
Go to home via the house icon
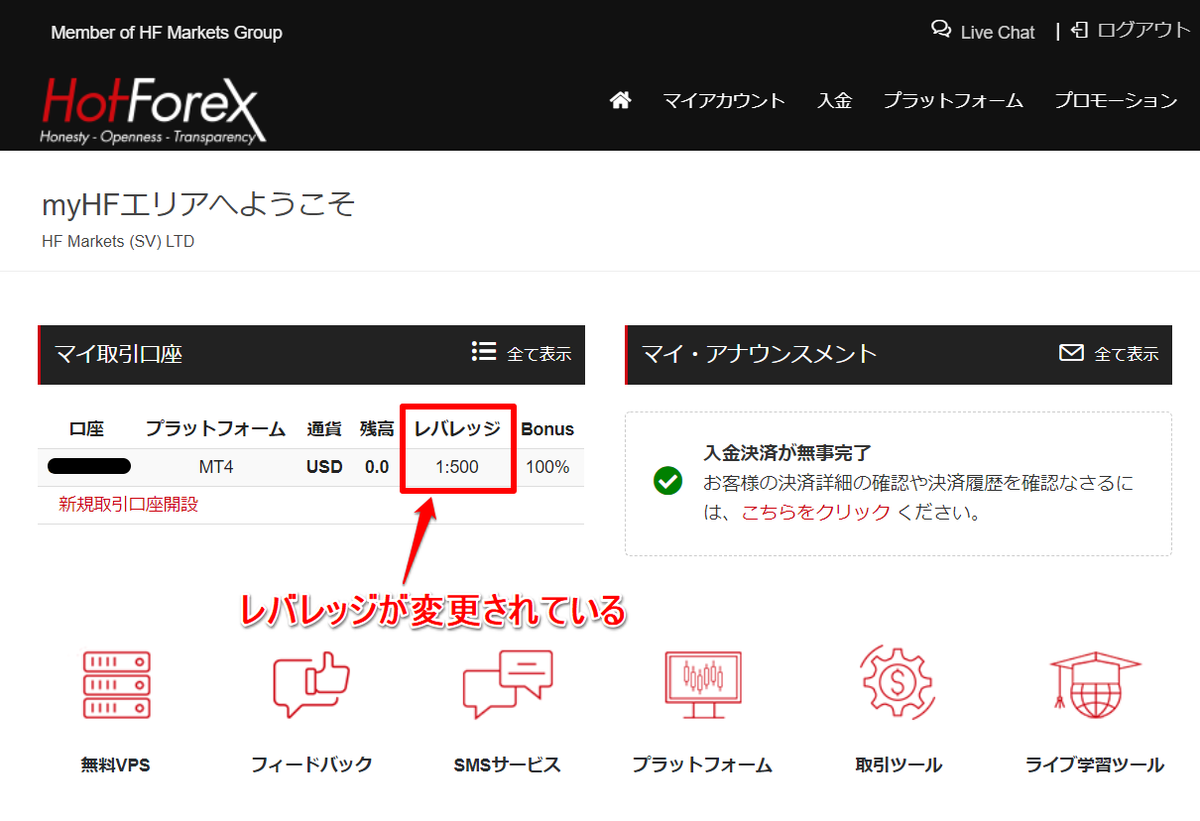[620, 100]
